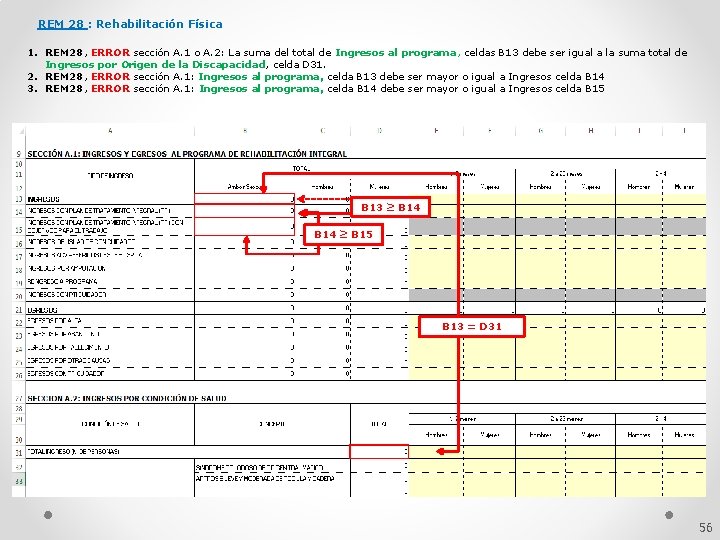
Task: Select row header 13
Action: click(19, 199)
